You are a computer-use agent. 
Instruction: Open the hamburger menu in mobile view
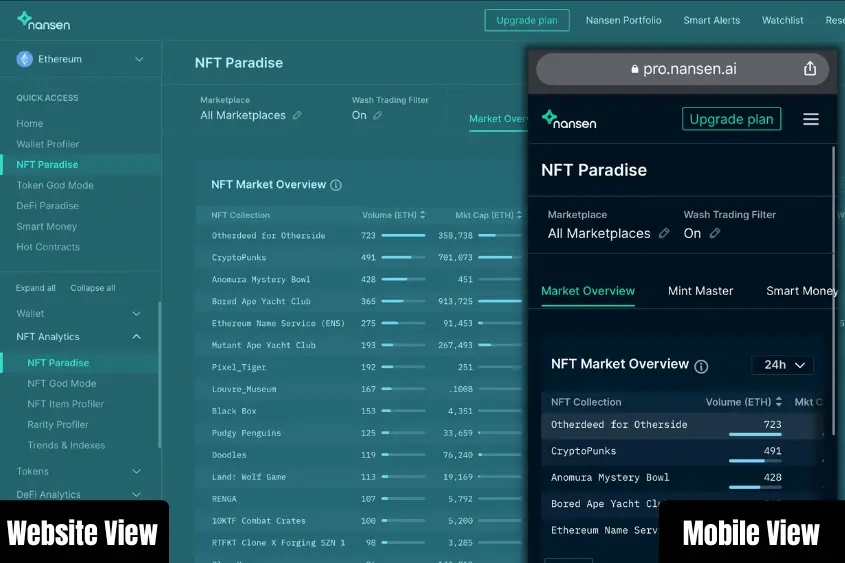811,119
